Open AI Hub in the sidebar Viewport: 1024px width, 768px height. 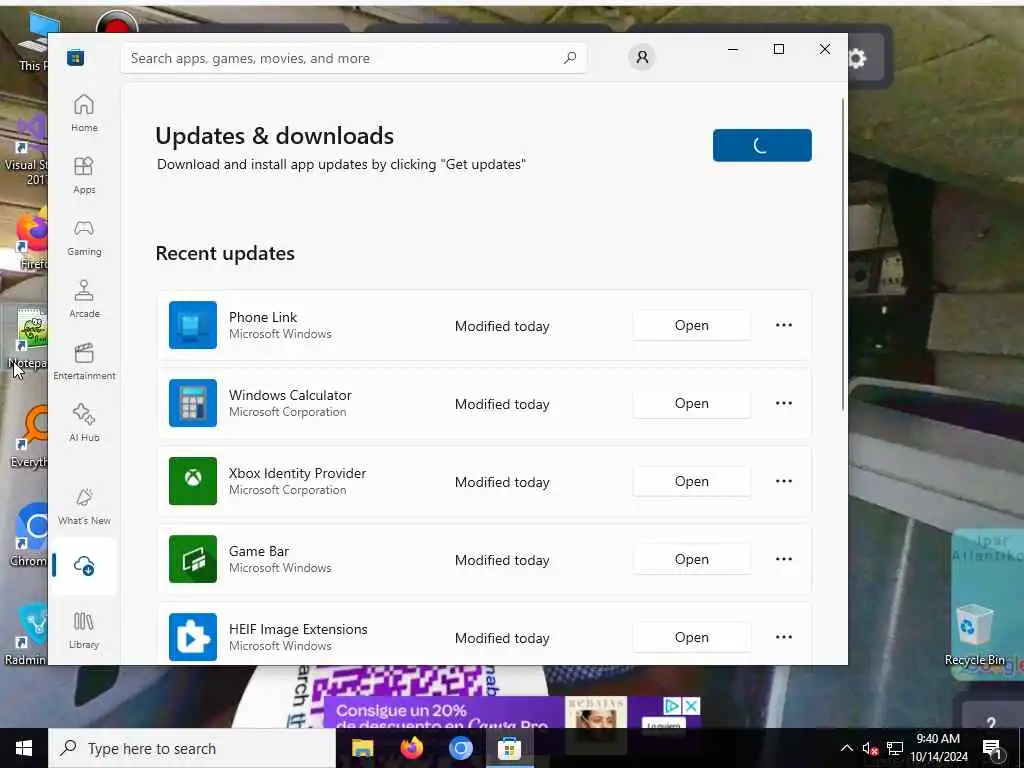(84, 423)
